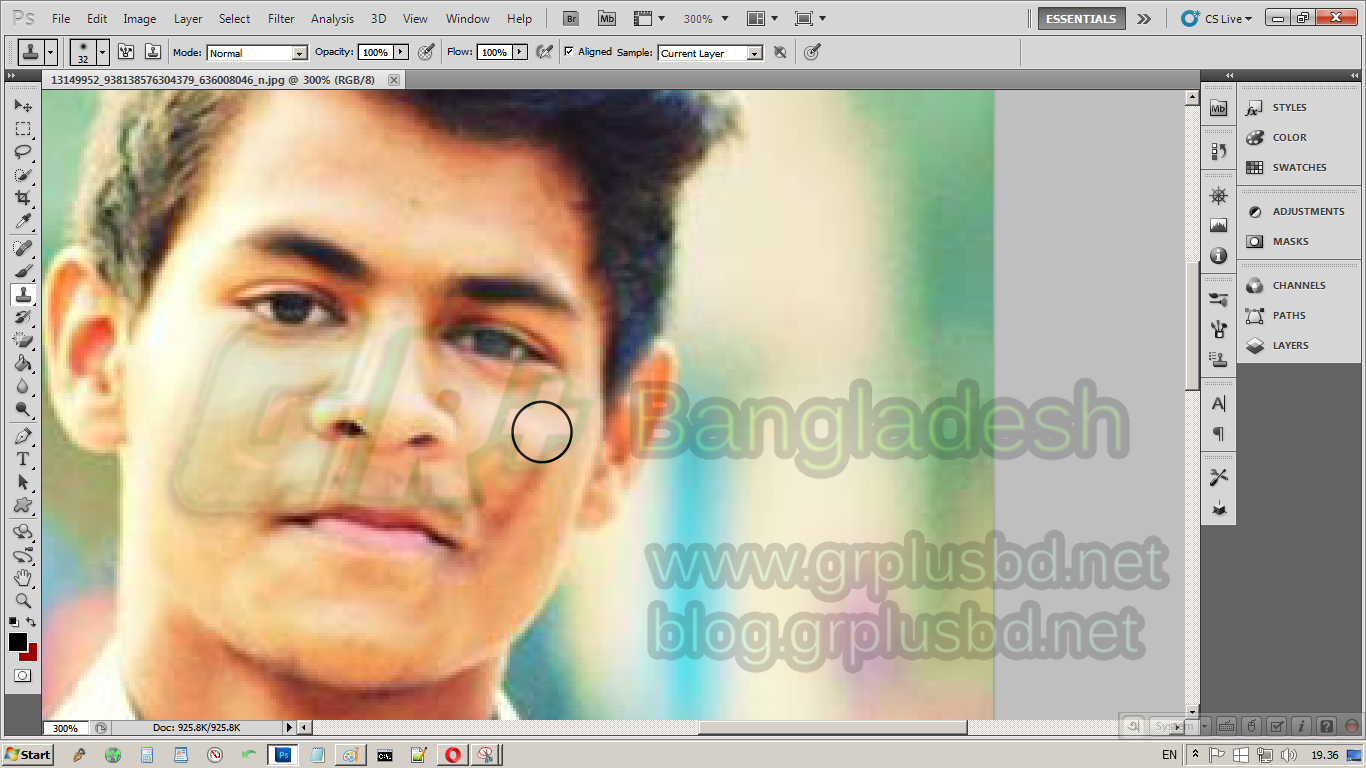Open the Filter menu
The width and height of the screenshot is (1366, 768).
pos(282,18)
